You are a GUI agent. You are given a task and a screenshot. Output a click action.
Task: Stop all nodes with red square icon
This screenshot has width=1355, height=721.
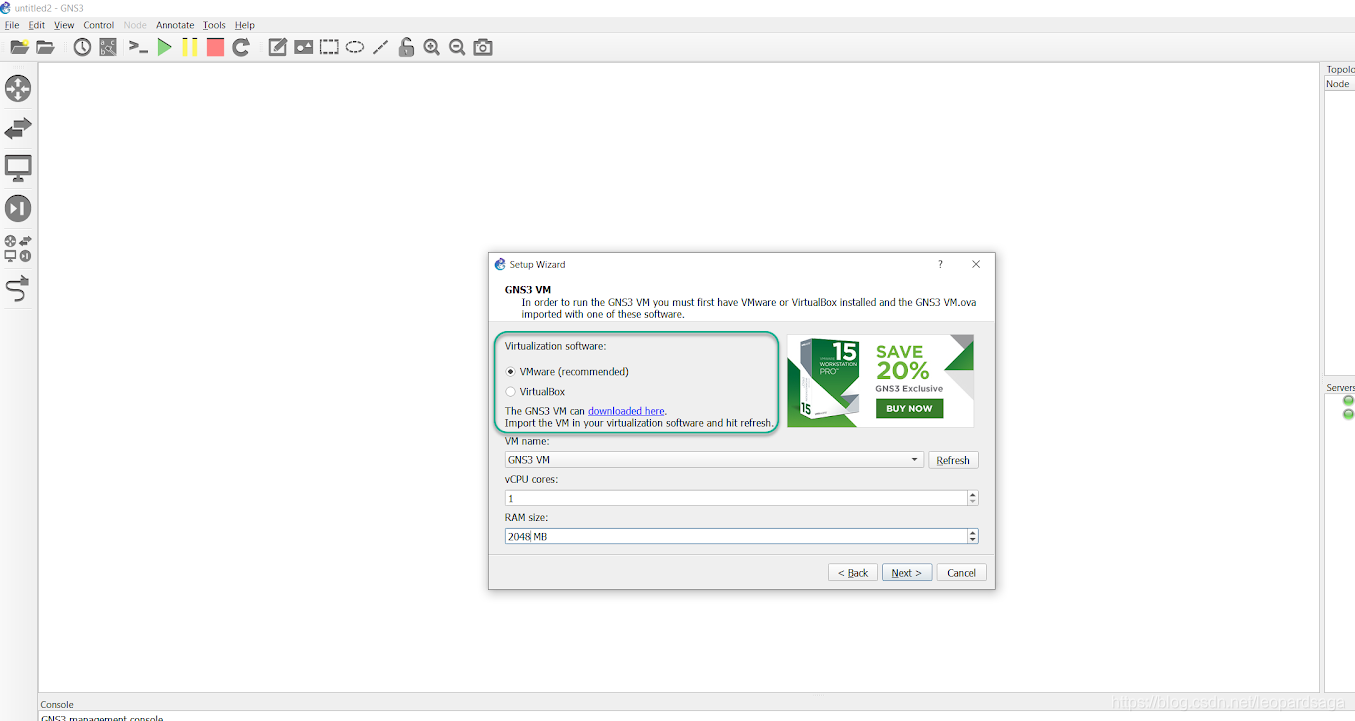pyautogui.click(x=215, y=47)
